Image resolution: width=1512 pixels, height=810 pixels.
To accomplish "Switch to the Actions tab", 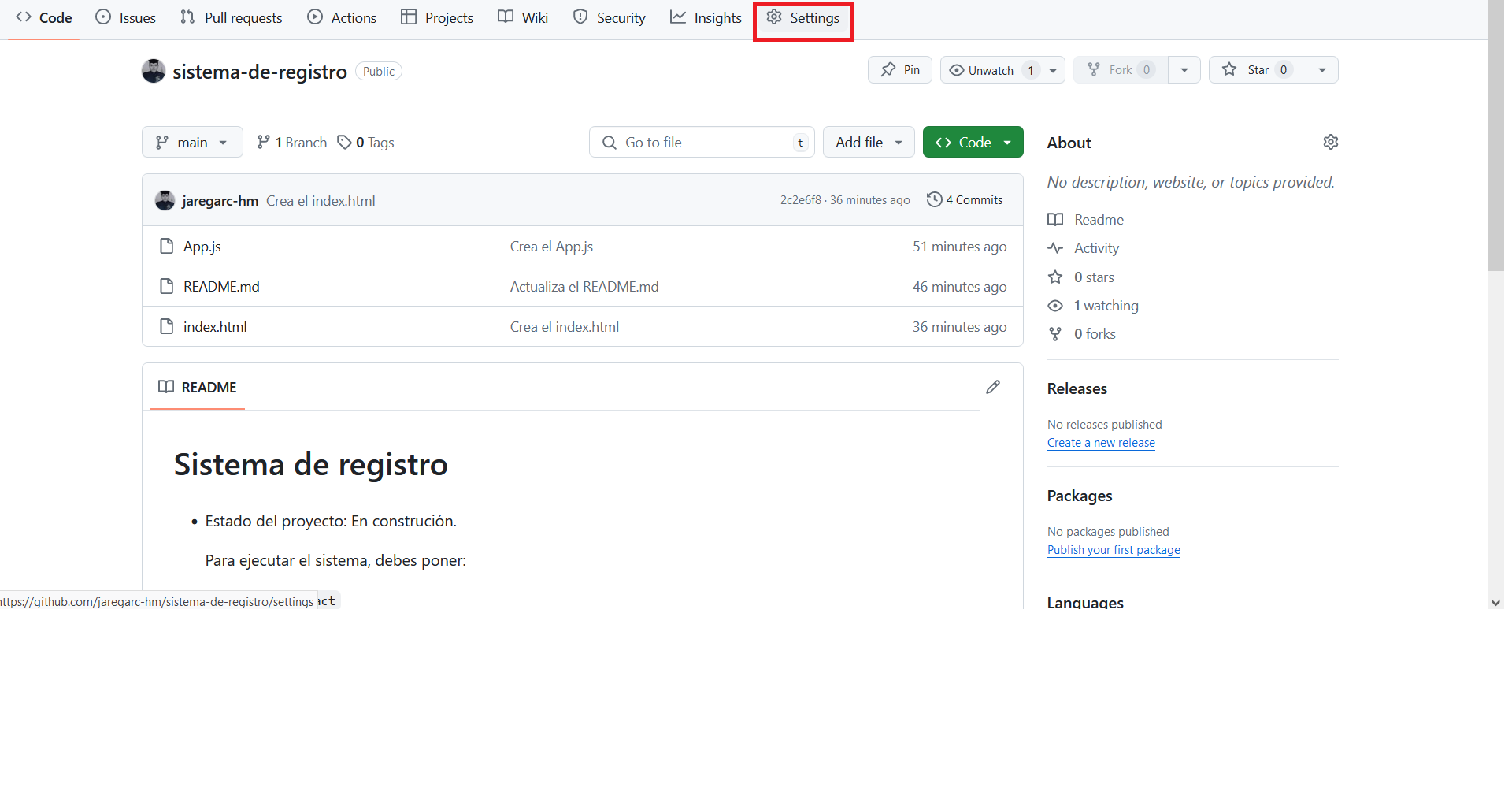I will pyautogui.click(x=342, y=17).
